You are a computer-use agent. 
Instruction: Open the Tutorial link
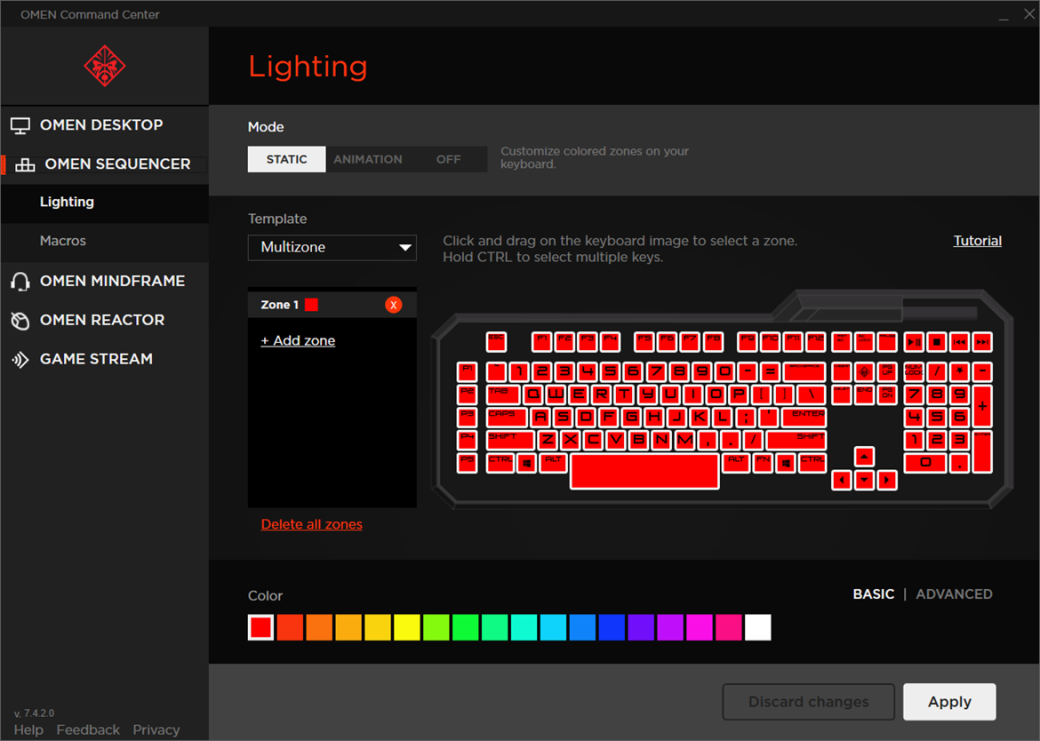[x=977, y=241]
